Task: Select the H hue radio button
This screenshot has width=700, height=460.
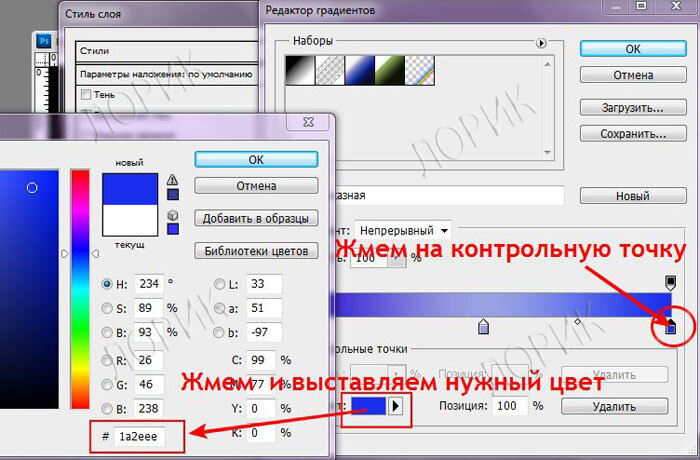Action: pos(107,284)
